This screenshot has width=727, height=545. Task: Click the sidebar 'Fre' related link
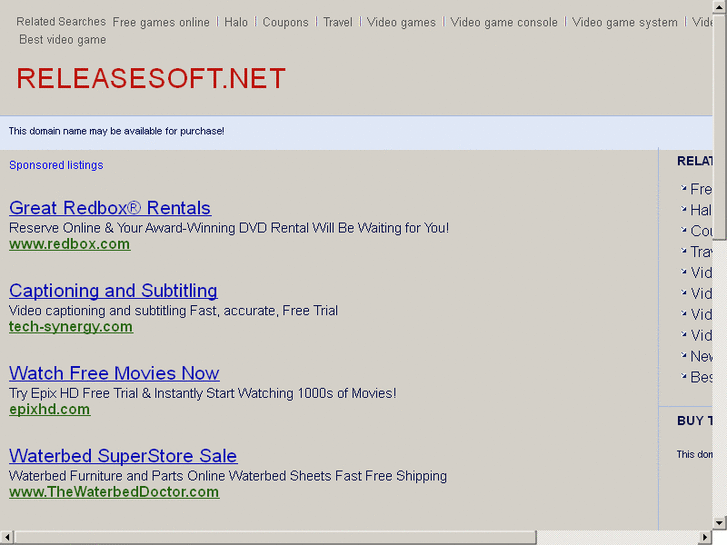coord(701,189)
